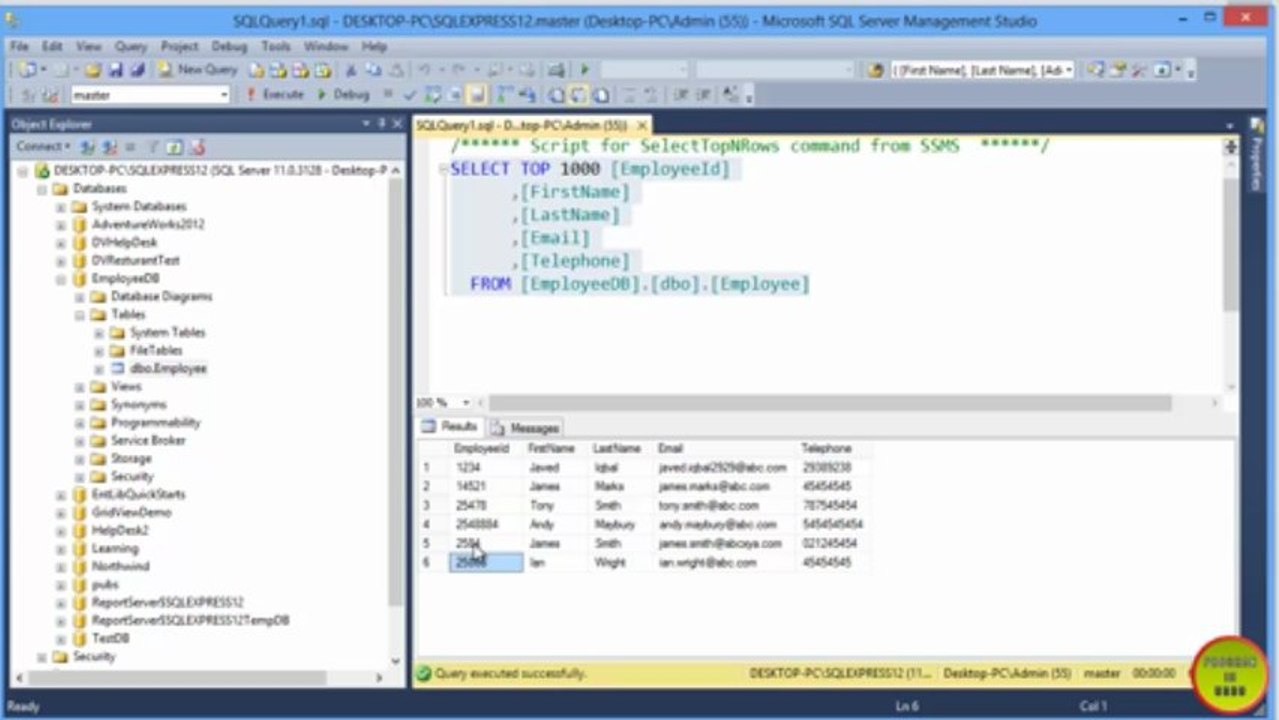The image size is (1279, 720).
Task: Collapse the Databases node
Action: (x=42, y=188)
